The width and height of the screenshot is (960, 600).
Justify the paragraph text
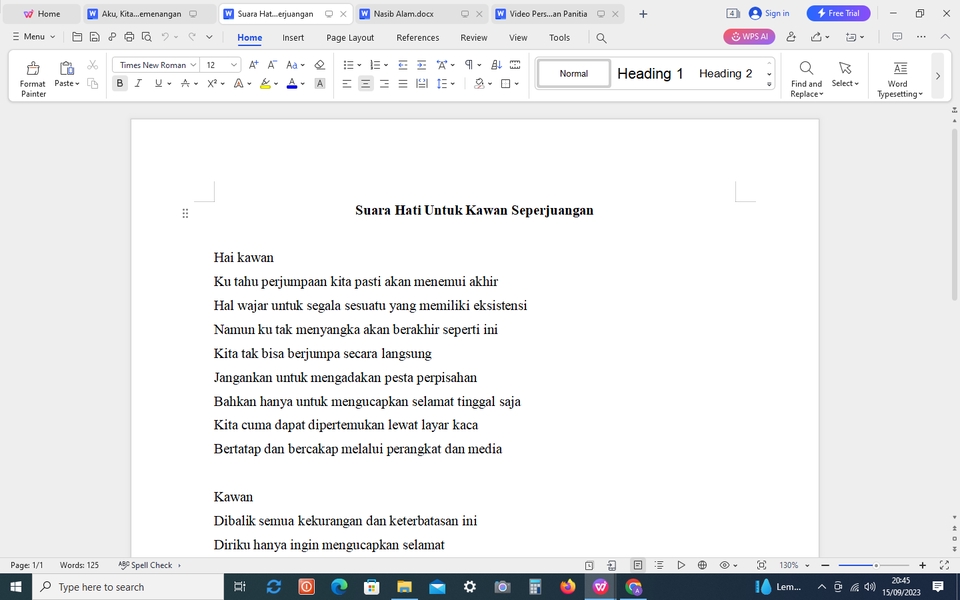[x=402, y=84]
